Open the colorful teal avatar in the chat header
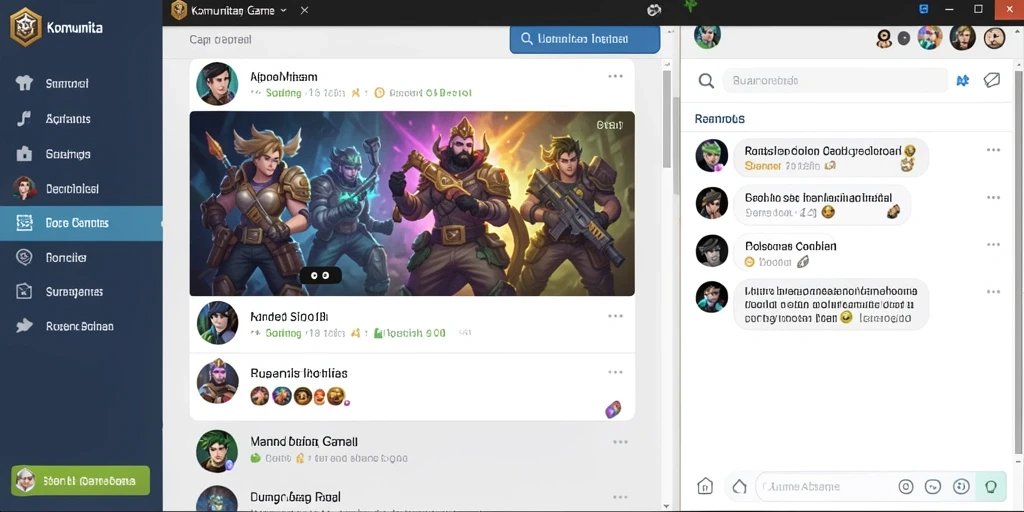 point(930,38)
